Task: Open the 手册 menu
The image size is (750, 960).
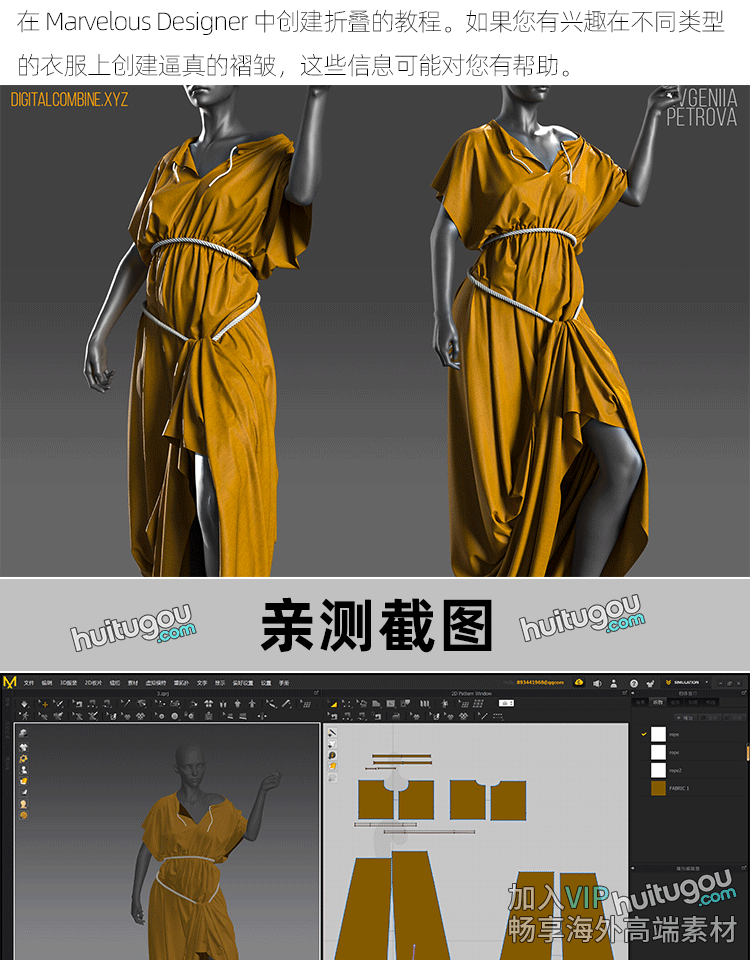Action: 284,683
